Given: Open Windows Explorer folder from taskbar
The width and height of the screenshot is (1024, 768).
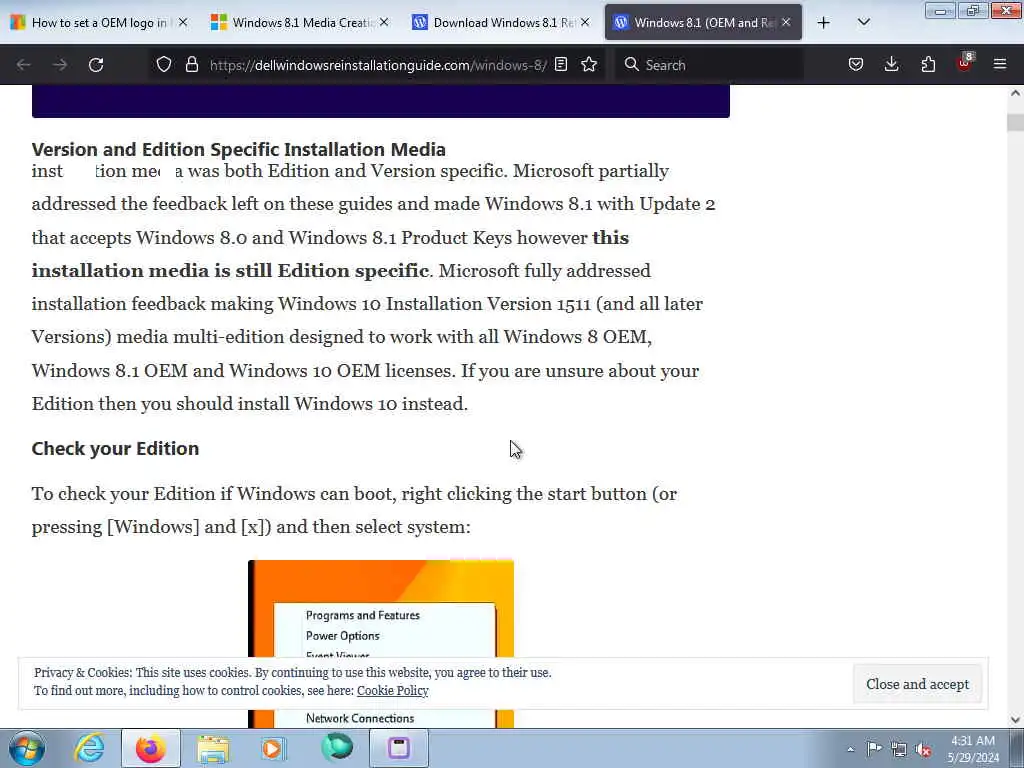Looking at the screenshot, I should (x=213, y=748).
